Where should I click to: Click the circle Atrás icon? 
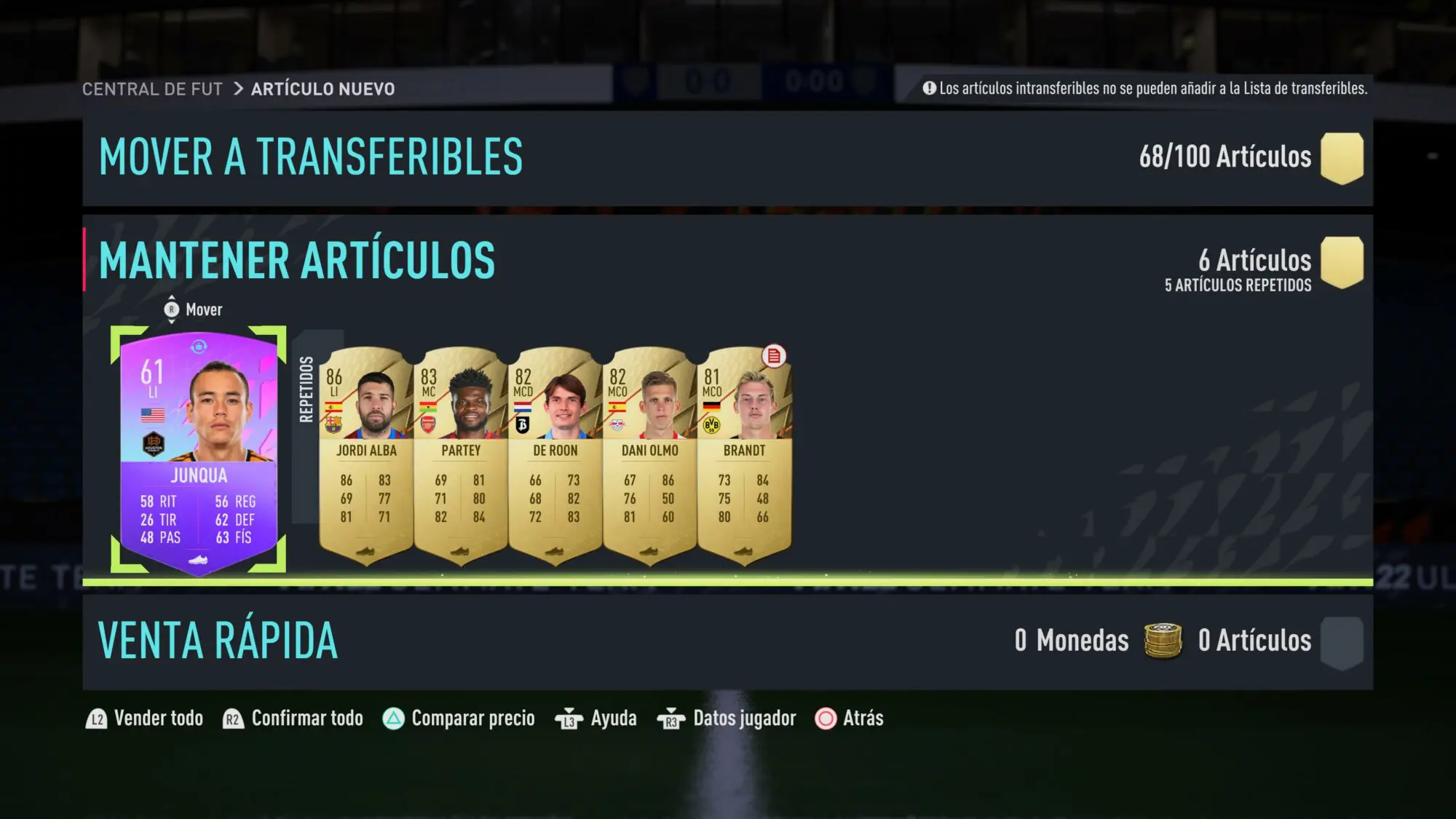coord(826,719)
